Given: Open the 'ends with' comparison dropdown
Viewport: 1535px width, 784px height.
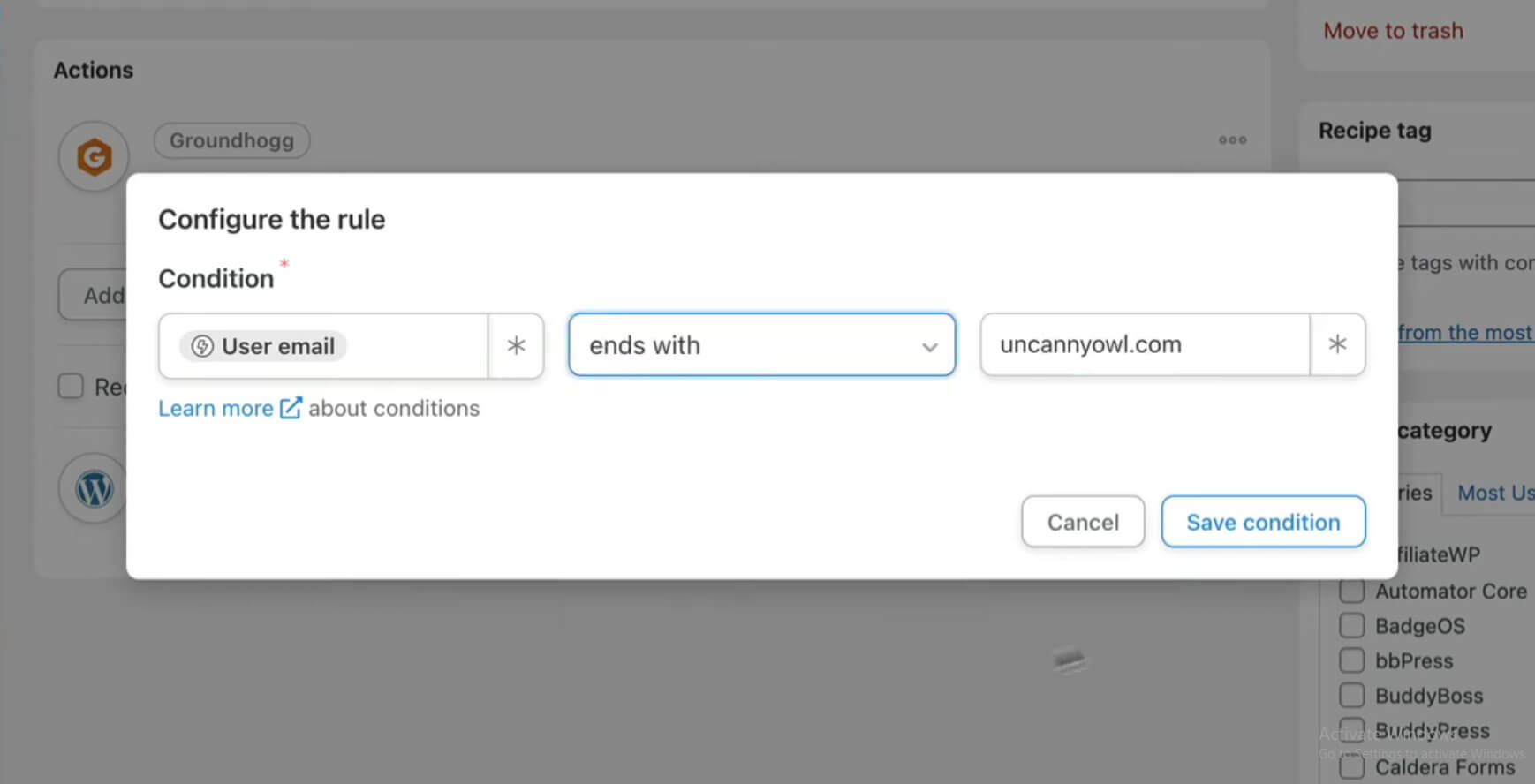Looking at the screenshot, I should 760,345.
